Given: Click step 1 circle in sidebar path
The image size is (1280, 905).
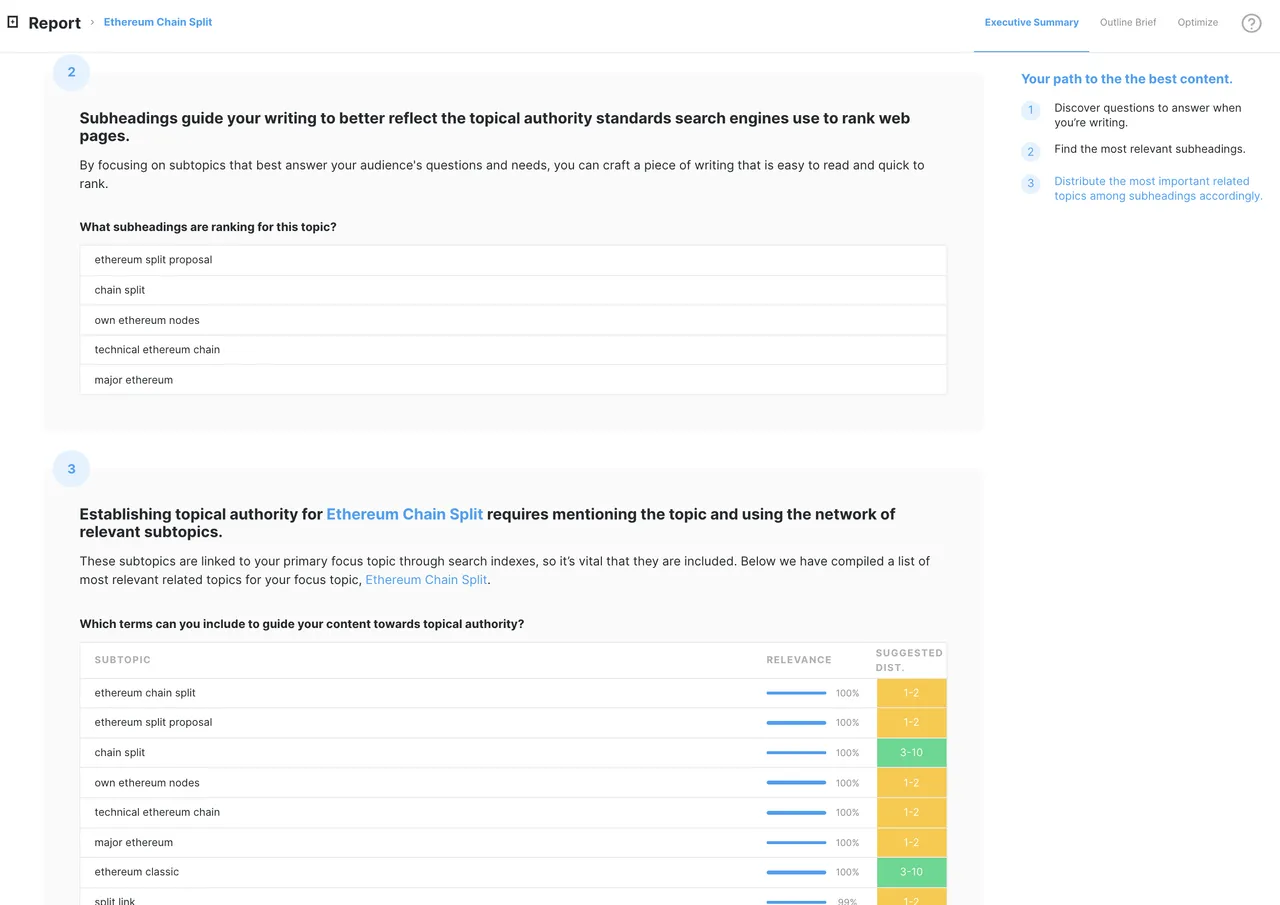Looking at the screenshot, I should (x=1030, y=110).
